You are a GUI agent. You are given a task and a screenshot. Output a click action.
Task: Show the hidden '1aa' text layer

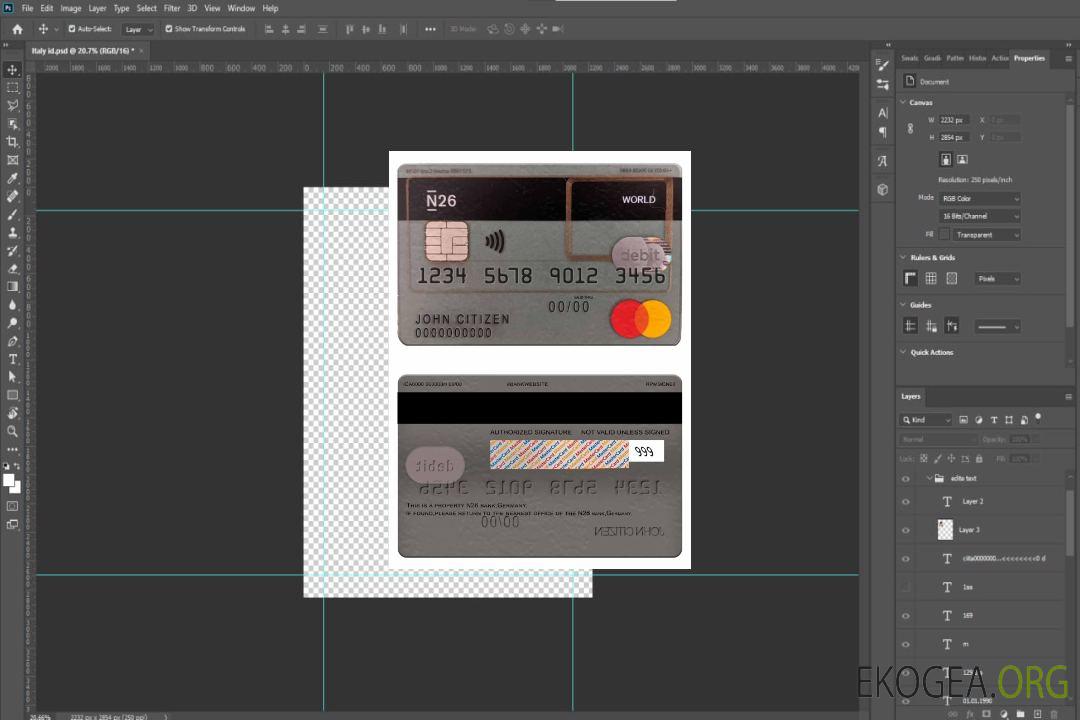[x=906, y=588]
